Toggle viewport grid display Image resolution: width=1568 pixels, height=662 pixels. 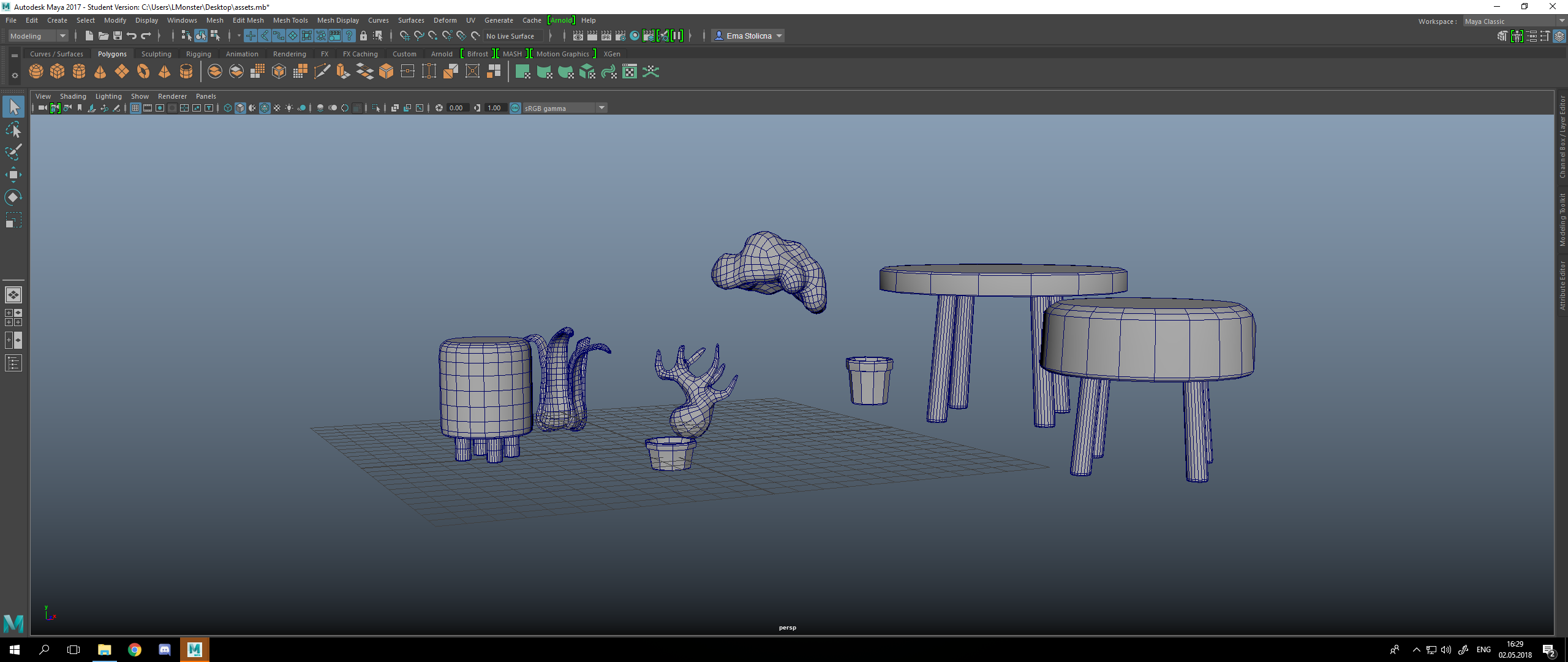[x=135, y=108]
